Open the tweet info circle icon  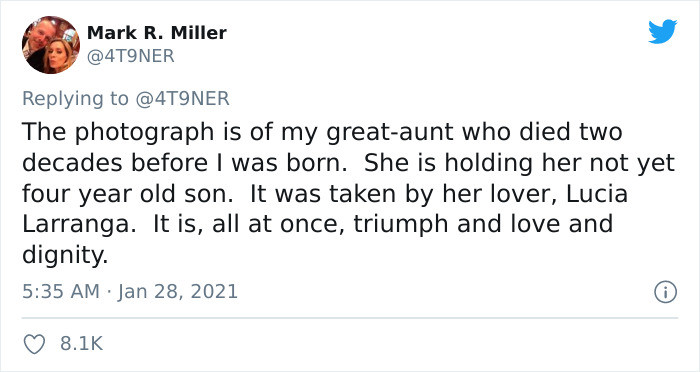pos(666,293)
